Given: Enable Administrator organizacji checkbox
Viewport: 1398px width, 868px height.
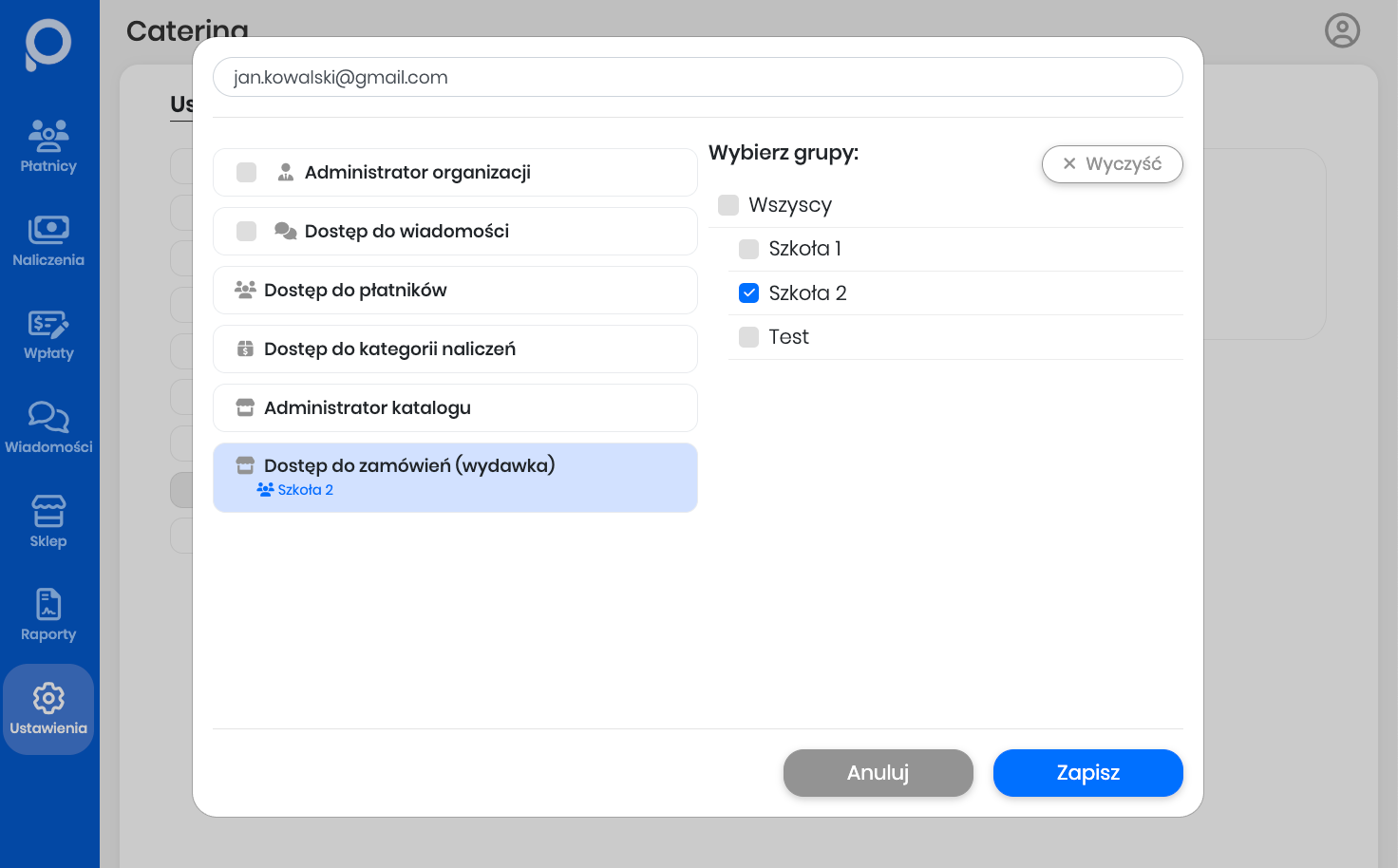Looking at the screenshot, I should pos(247,173).
